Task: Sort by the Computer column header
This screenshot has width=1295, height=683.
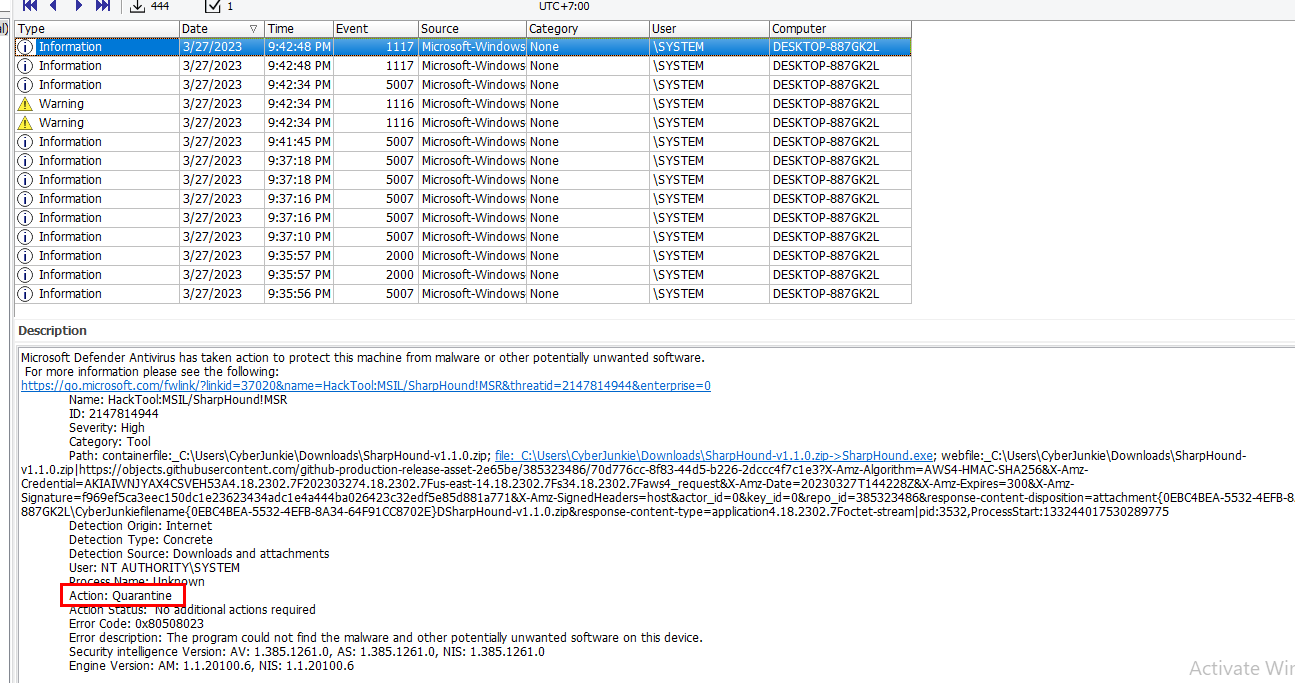Action: [x=840, y=29]
